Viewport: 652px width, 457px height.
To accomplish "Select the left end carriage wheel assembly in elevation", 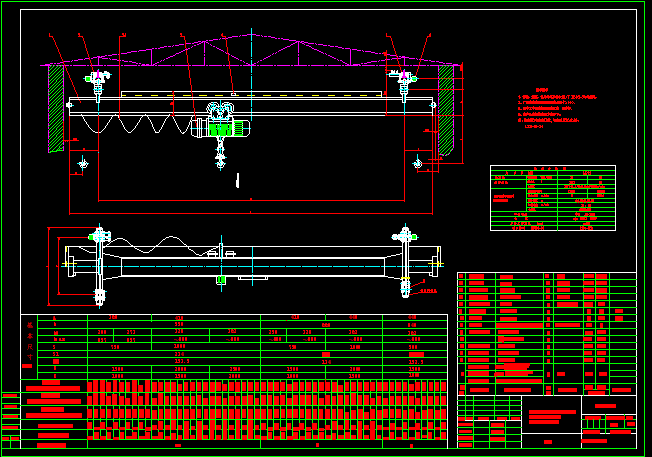I will click(x=98, y=78).
